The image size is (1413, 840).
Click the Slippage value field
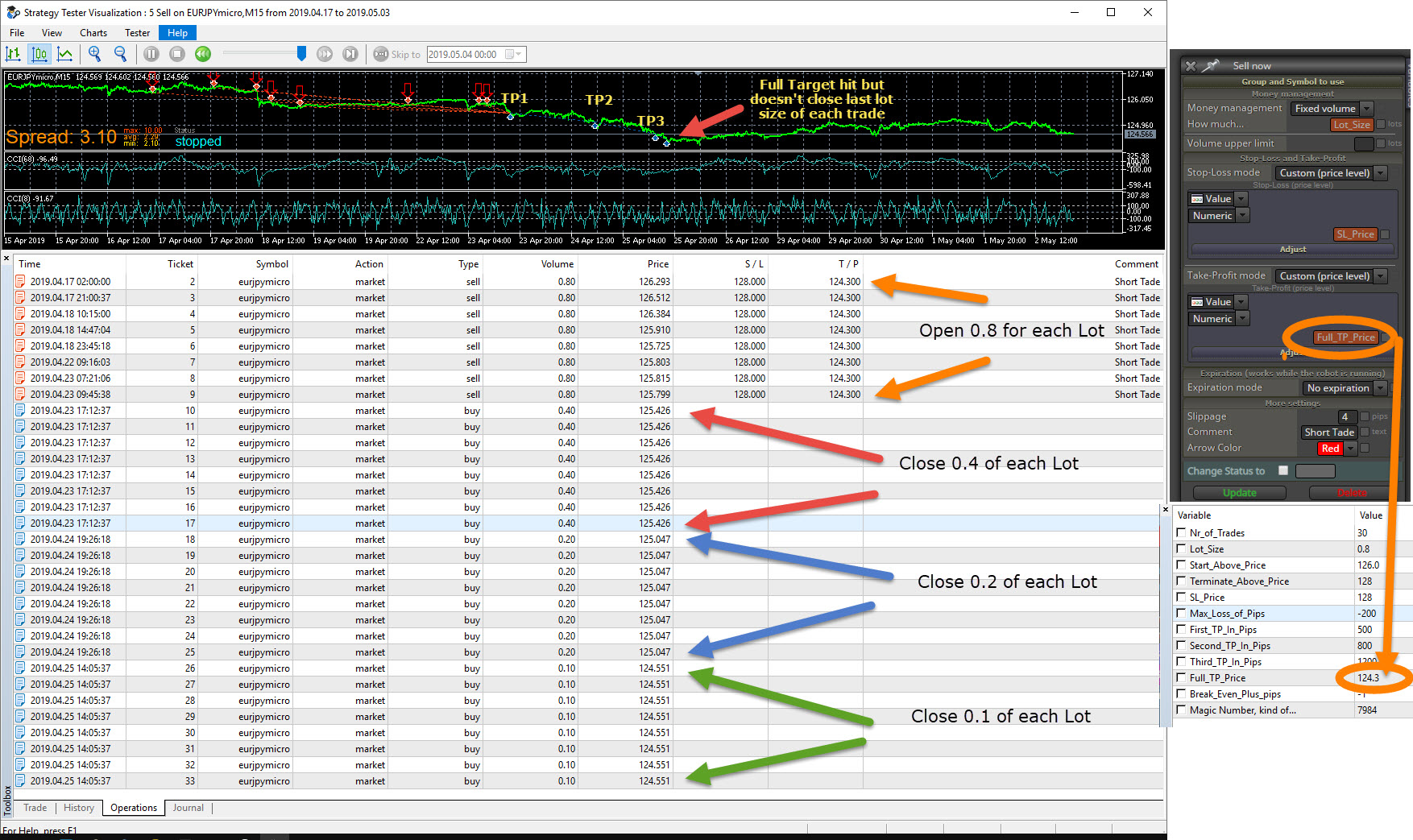point(1347,416)
